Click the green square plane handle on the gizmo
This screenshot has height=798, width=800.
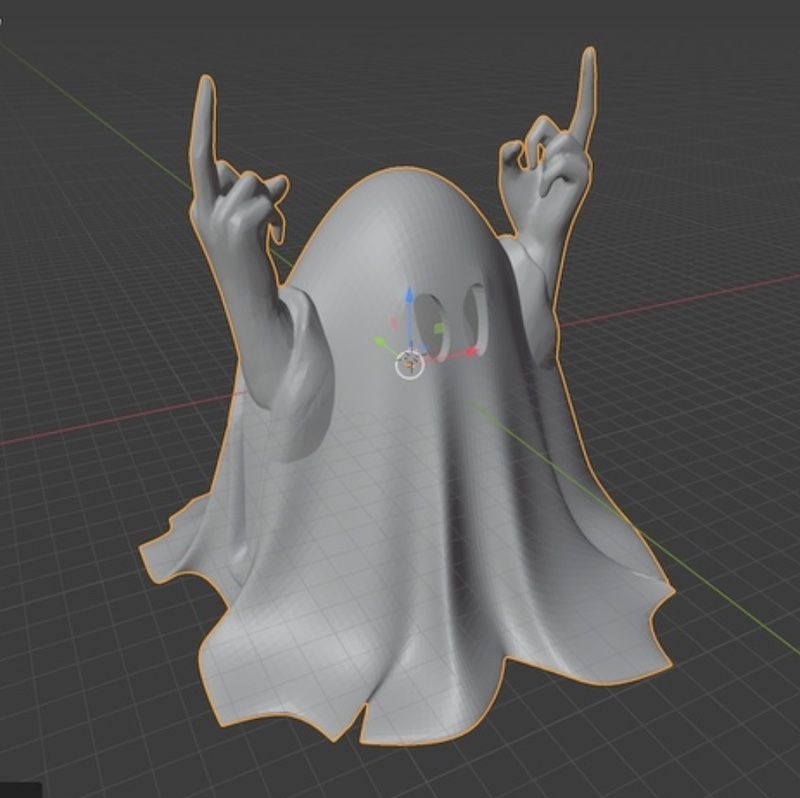click(x=438, y=328)
